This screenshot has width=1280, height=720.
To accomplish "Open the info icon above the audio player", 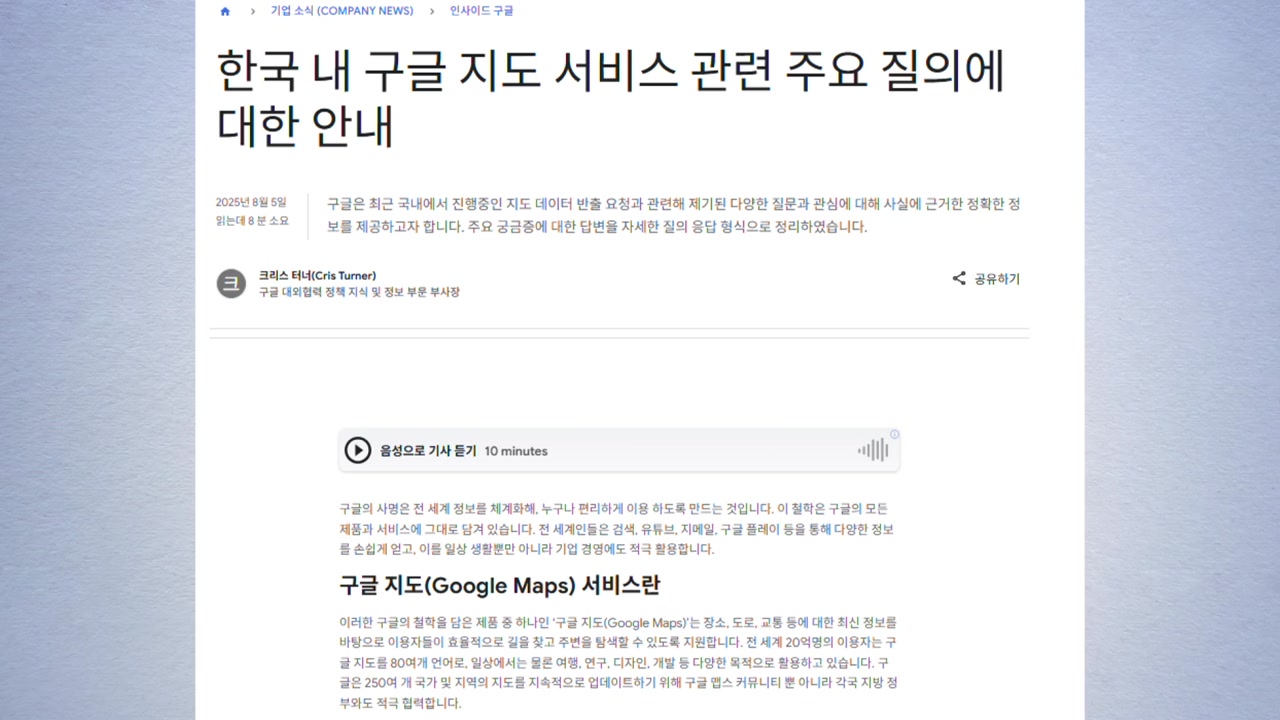I will [894, 434].
